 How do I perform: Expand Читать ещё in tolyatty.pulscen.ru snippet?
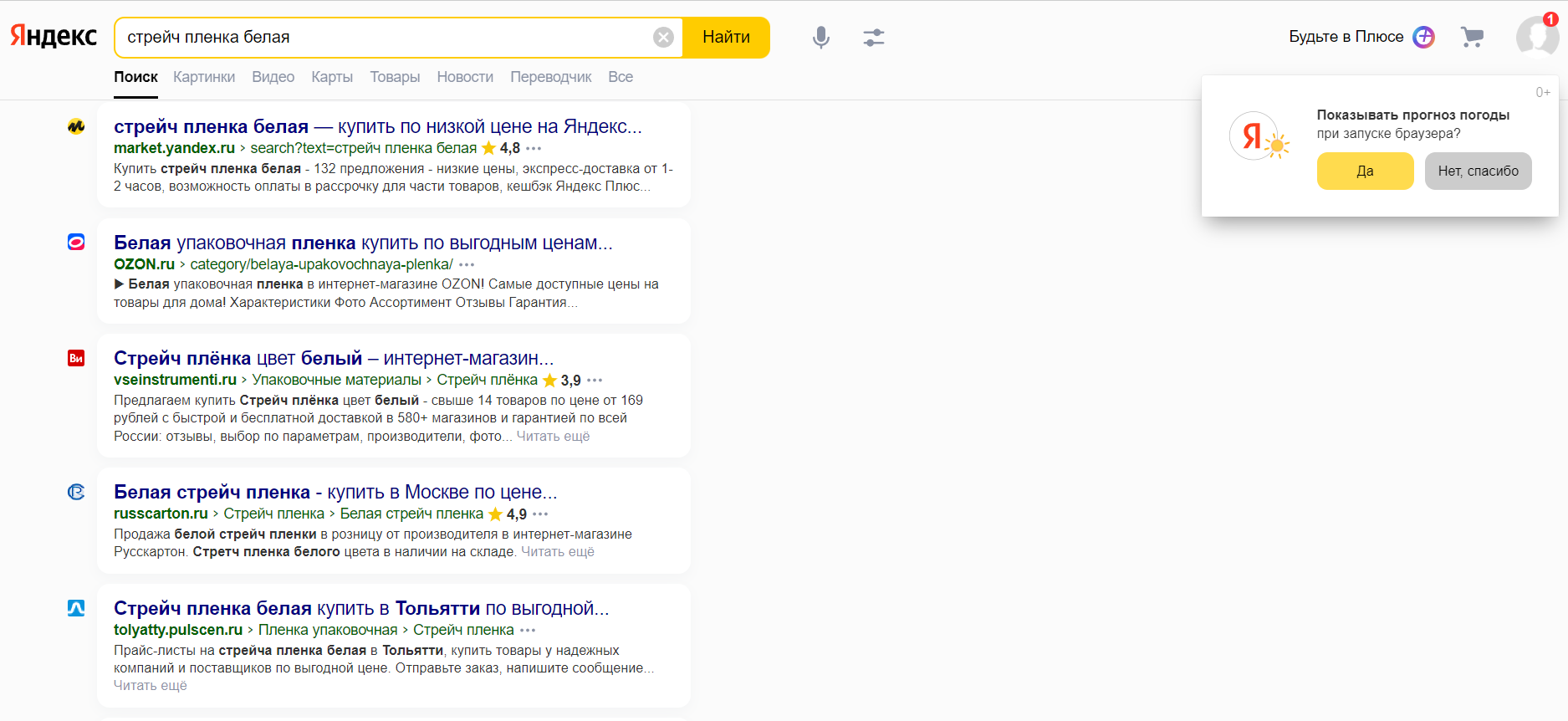pos(151,686)
